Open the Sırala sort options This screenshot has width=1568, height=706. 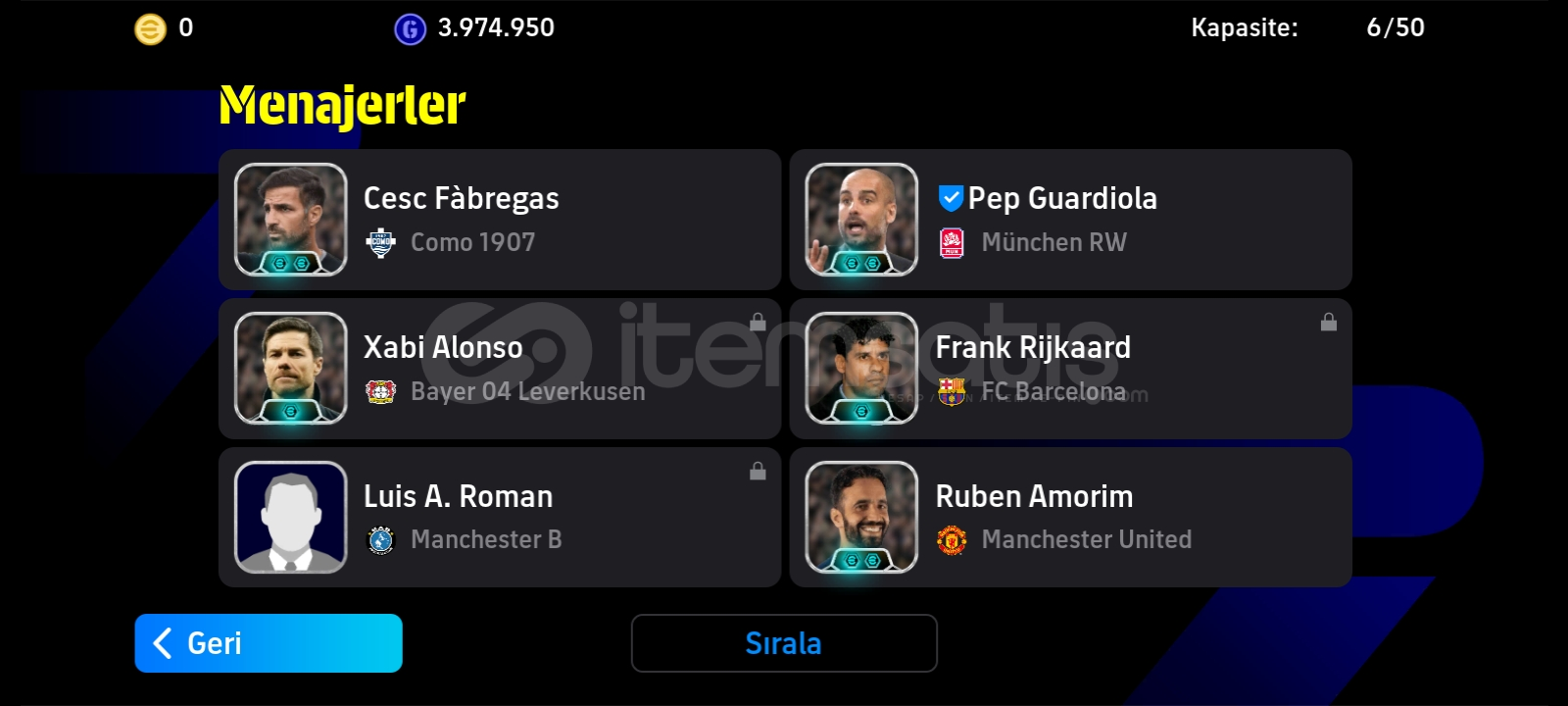[784, 643]
